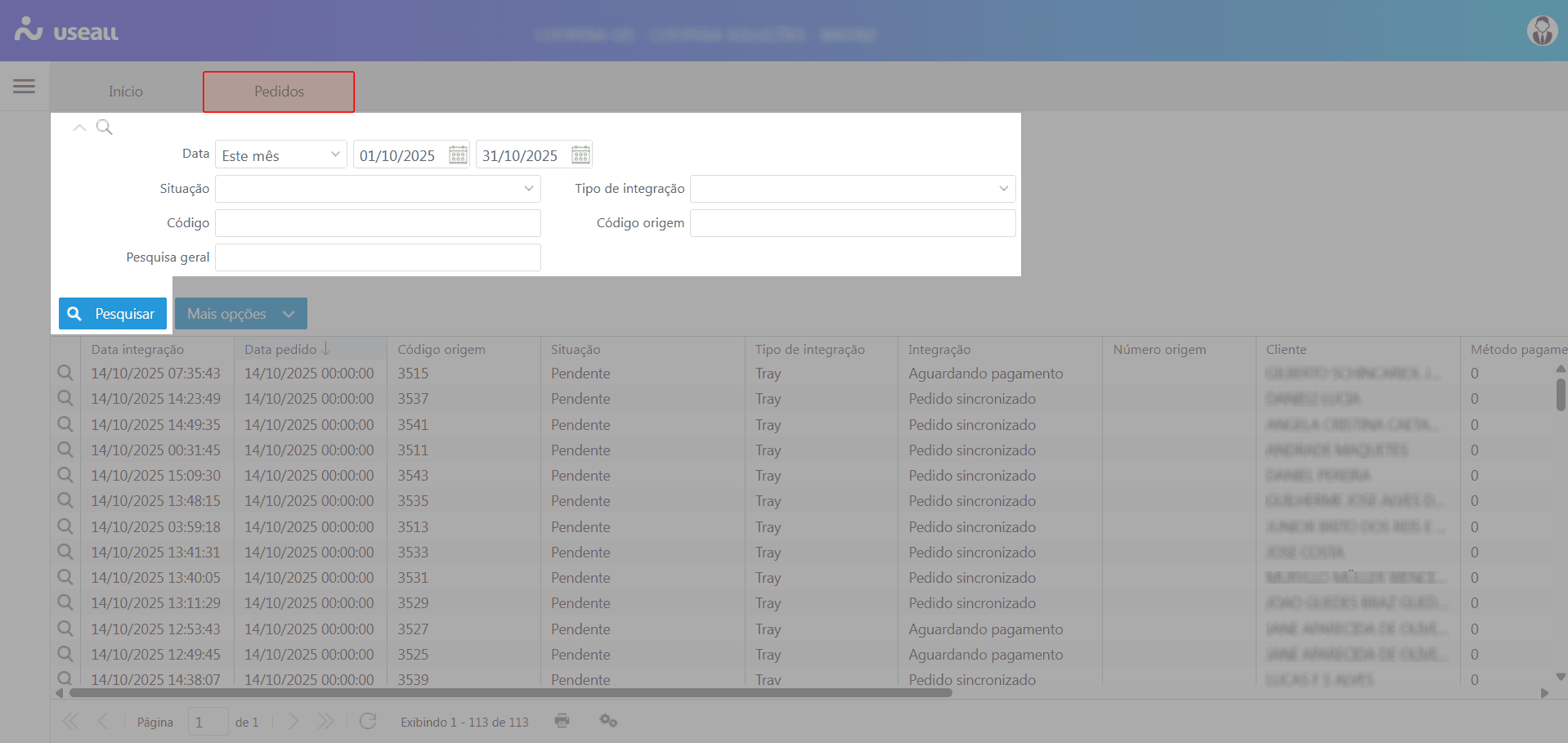Click the horizontal scrollbar under the grid
The image size is (1568, 743).
tap(511, 693)
